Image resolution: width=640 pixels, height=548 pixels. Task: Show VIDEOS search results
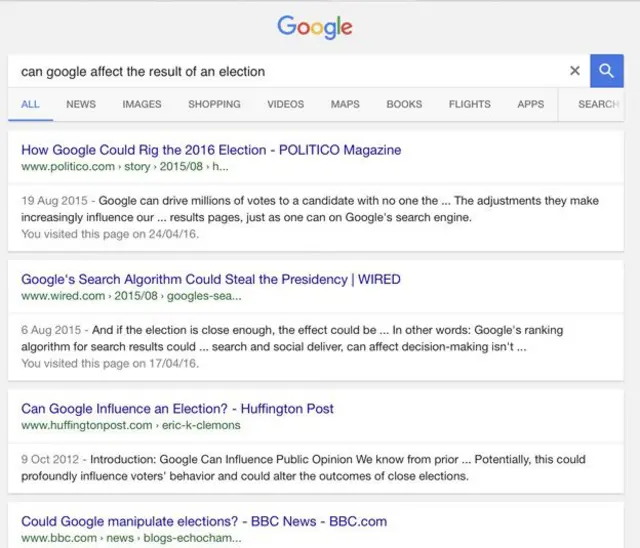point(285,104)
